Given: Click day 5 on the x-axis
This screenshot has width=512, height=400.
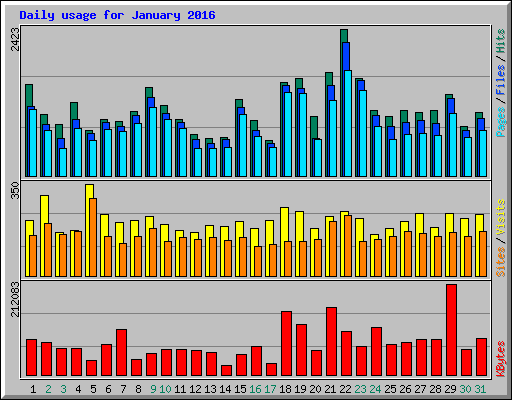Looking at the screenshot, I should coord(93,389).
